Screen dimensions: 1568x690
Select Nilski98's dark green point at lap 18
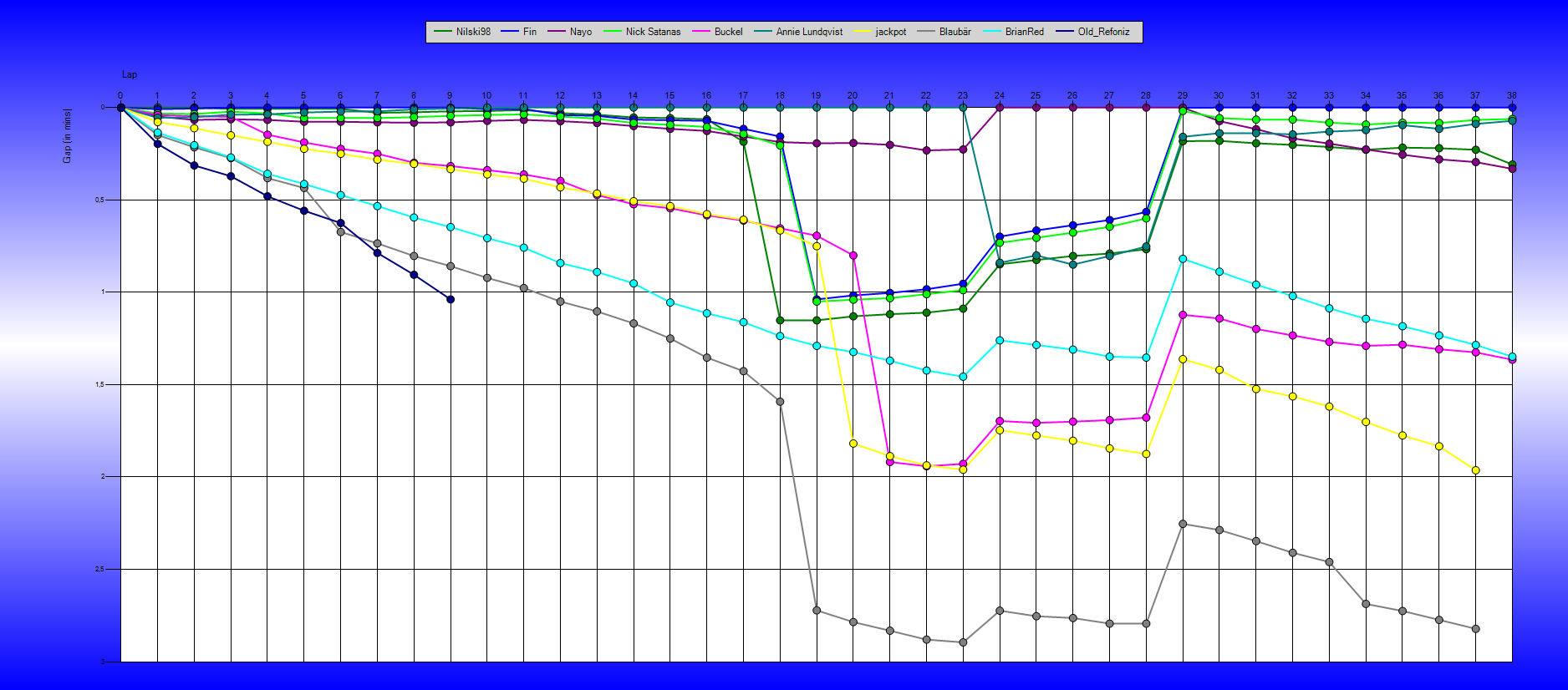(x=780, y=320)
